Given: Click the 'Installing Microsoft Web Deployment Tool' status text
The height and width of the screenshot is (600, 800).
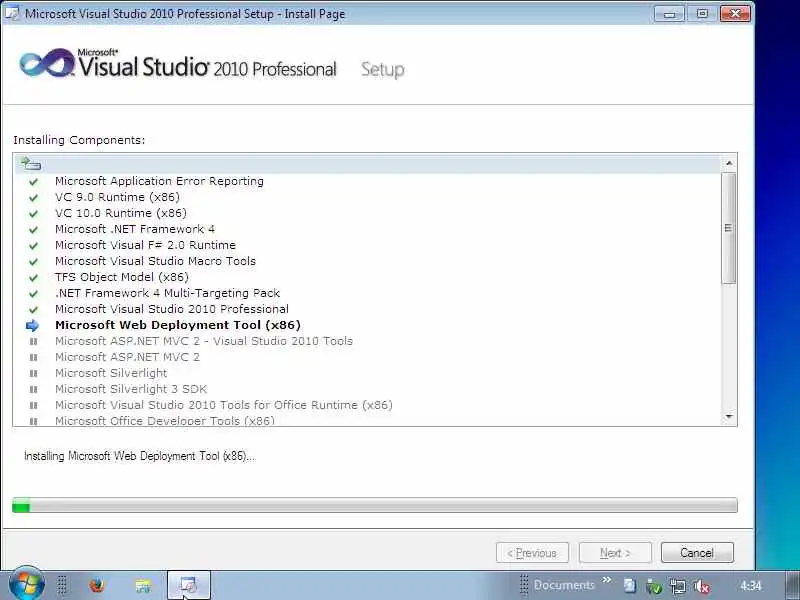Looking at the screenshot, I should coord(139,456).
